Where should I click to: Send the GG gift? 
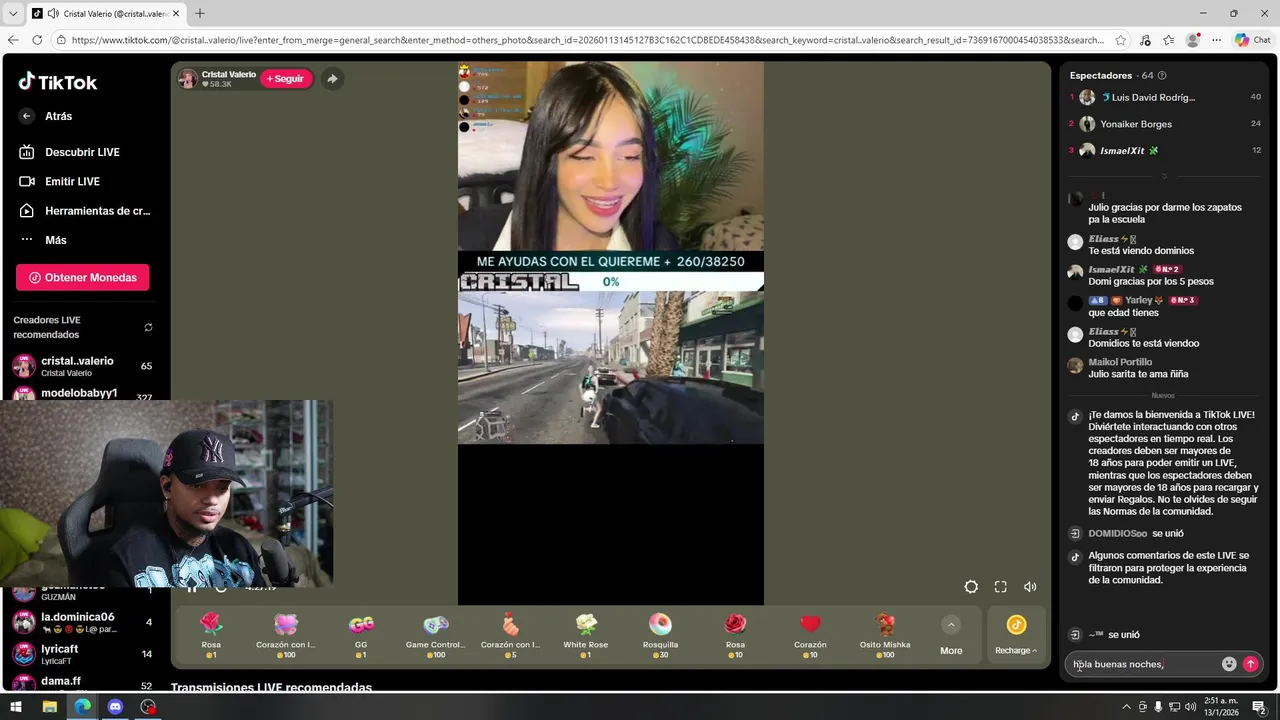click(361, 636)
